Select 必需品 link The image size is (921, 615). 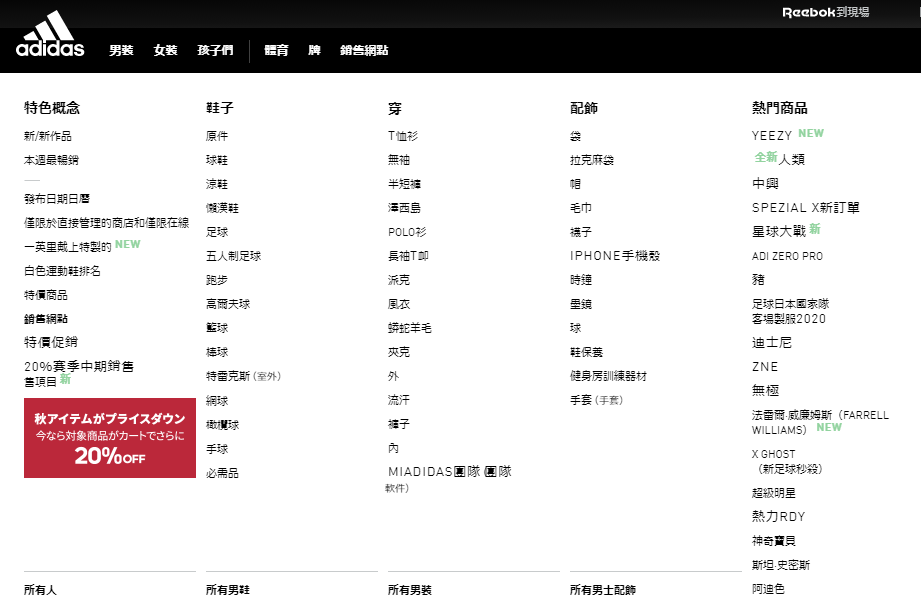222,473
